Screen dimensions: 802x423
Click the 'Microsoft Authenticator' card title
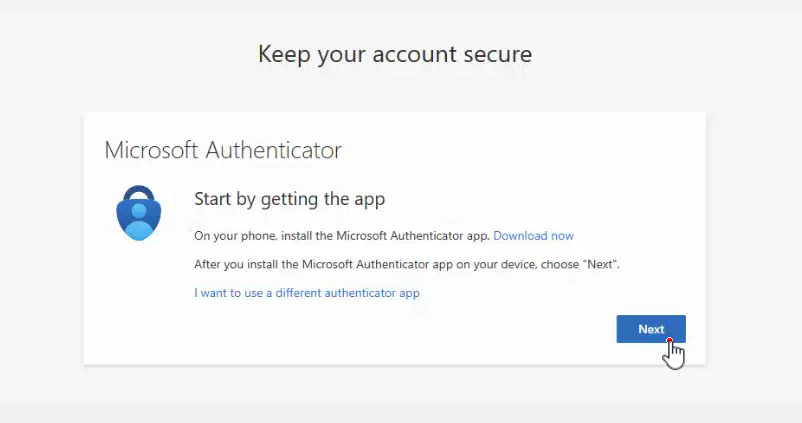coord(223,150)
